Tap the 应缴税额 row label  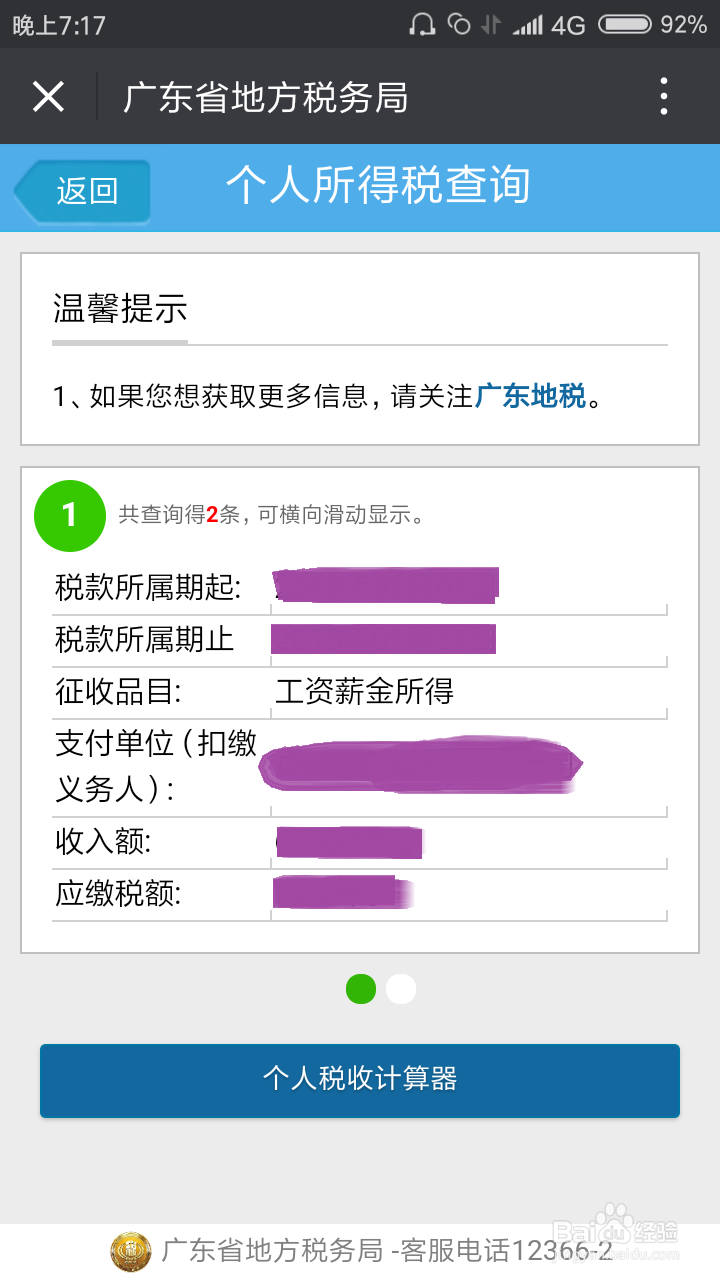[x=118, y=894]
